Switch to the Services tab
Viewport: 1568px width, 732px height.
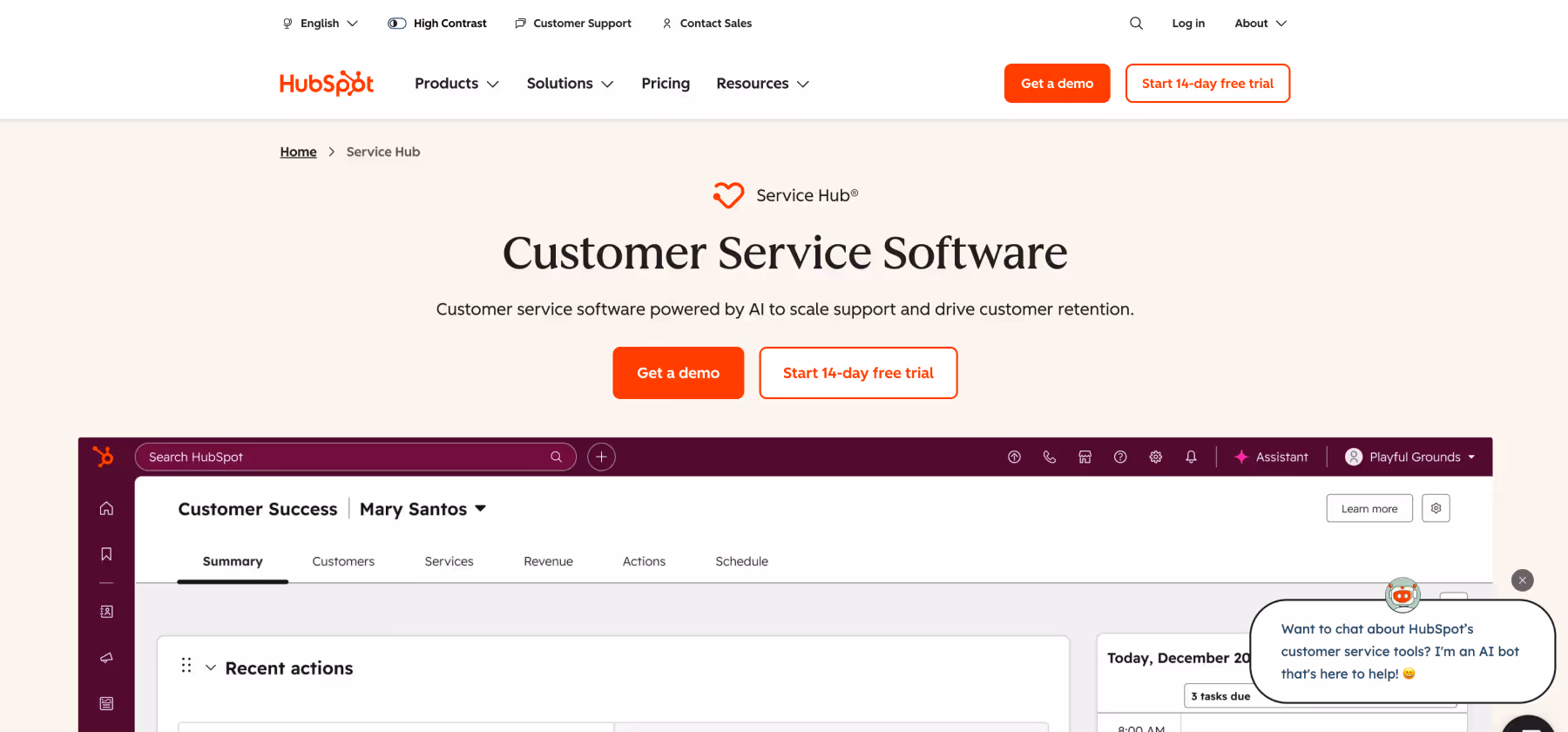coord(449,561)
